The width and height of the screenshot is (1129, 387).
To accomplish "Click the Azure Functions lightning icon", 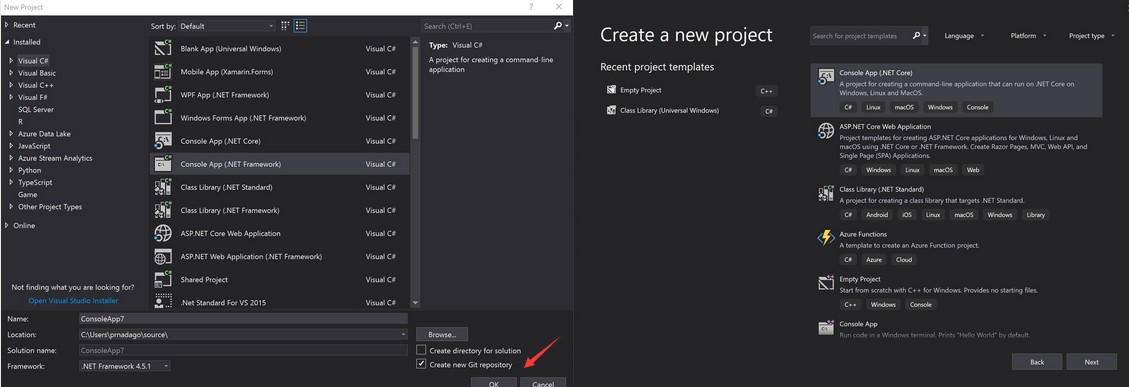I will click(x=826, y=238).
